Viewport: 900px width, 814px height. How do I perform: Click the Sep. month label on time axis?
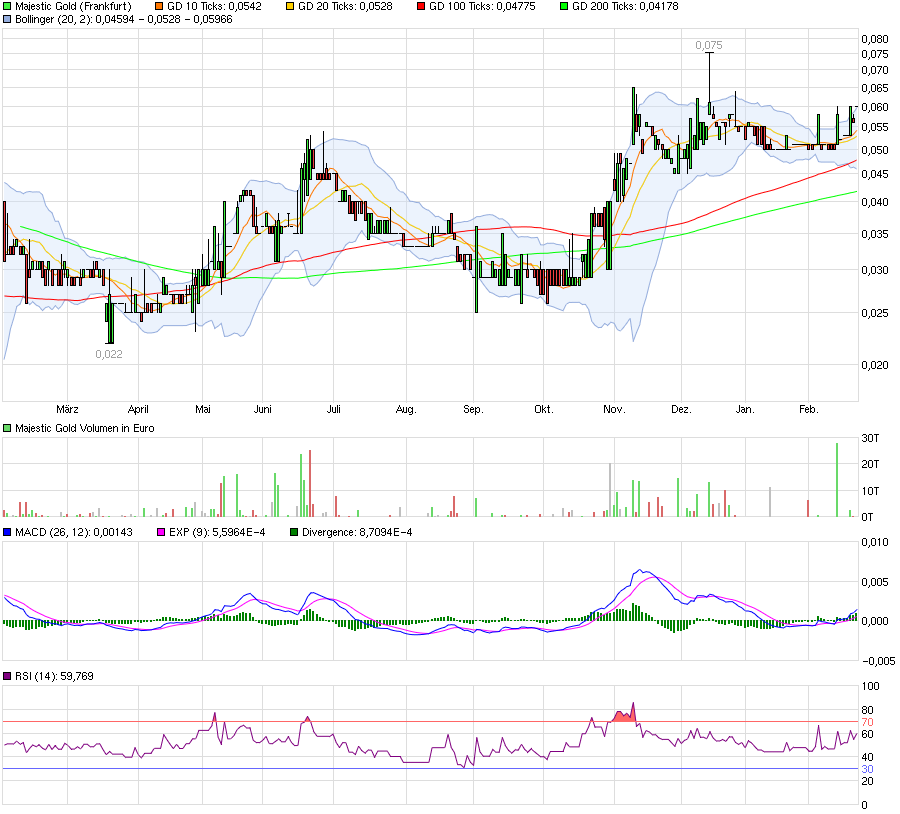click(x=474, y=409)
